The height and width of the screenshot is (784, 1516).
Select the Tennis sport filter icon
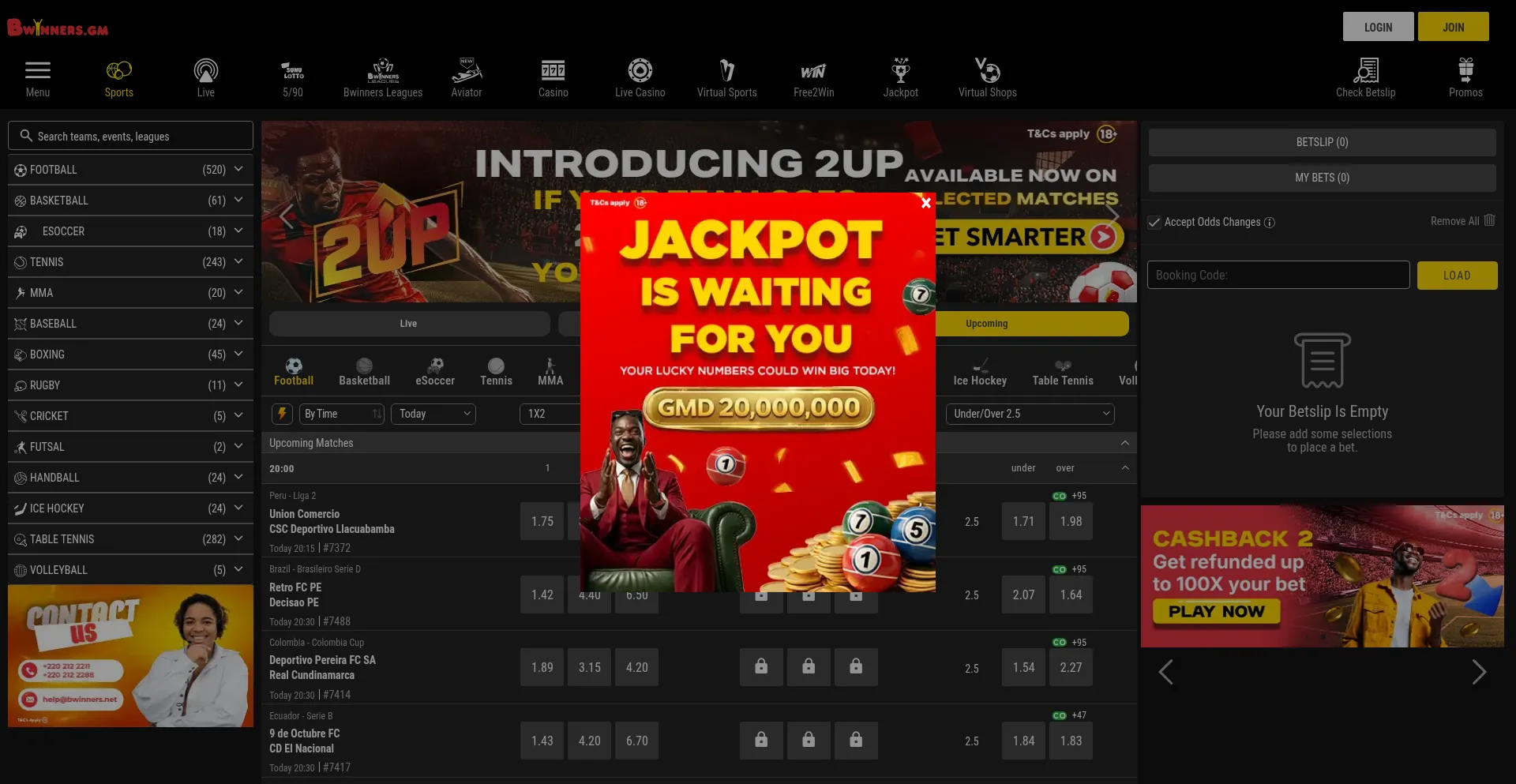click(x=496, y=366)
